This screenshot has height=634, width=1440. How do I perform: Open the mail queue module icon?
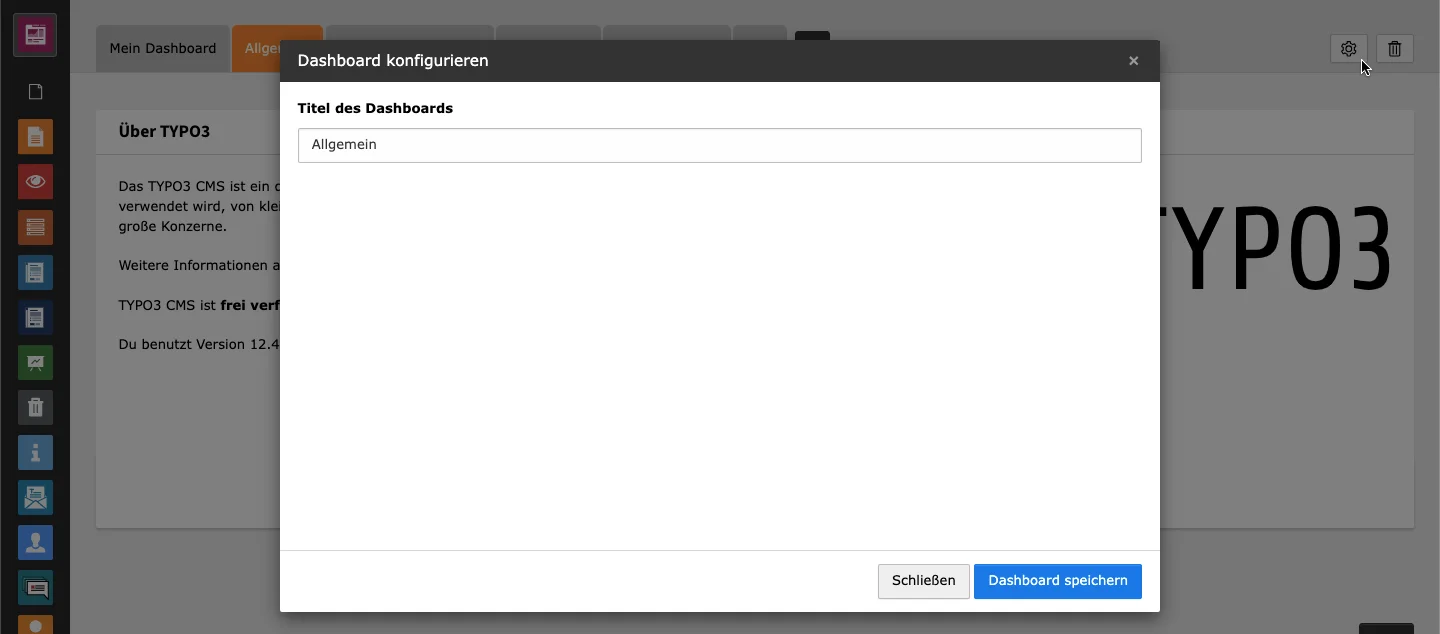[35, 497]
